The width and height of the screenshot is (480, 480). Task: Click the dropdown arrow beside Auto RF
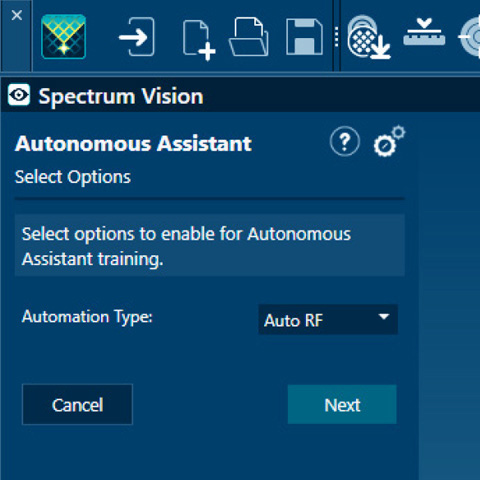coord(384,317)
